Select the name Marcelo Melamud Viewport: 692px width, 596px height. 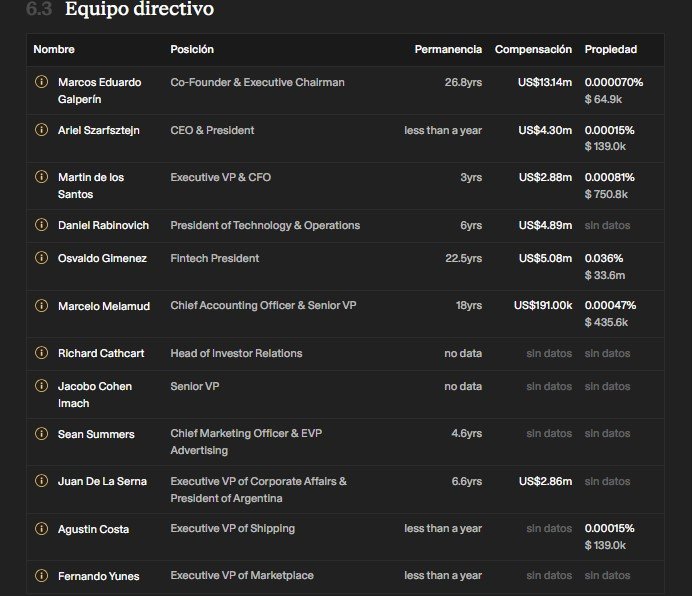tap(104, 306)
